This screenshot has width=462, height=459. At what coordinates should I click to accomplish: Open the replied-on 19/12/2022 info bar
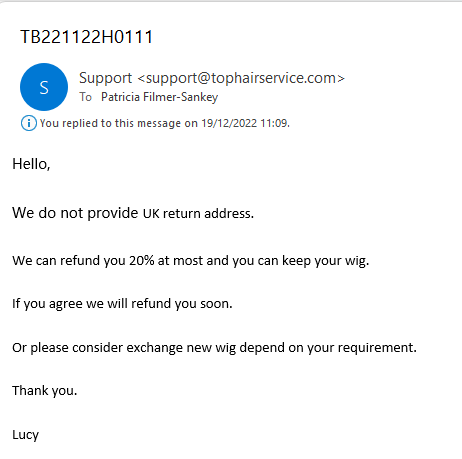point(155,123)
